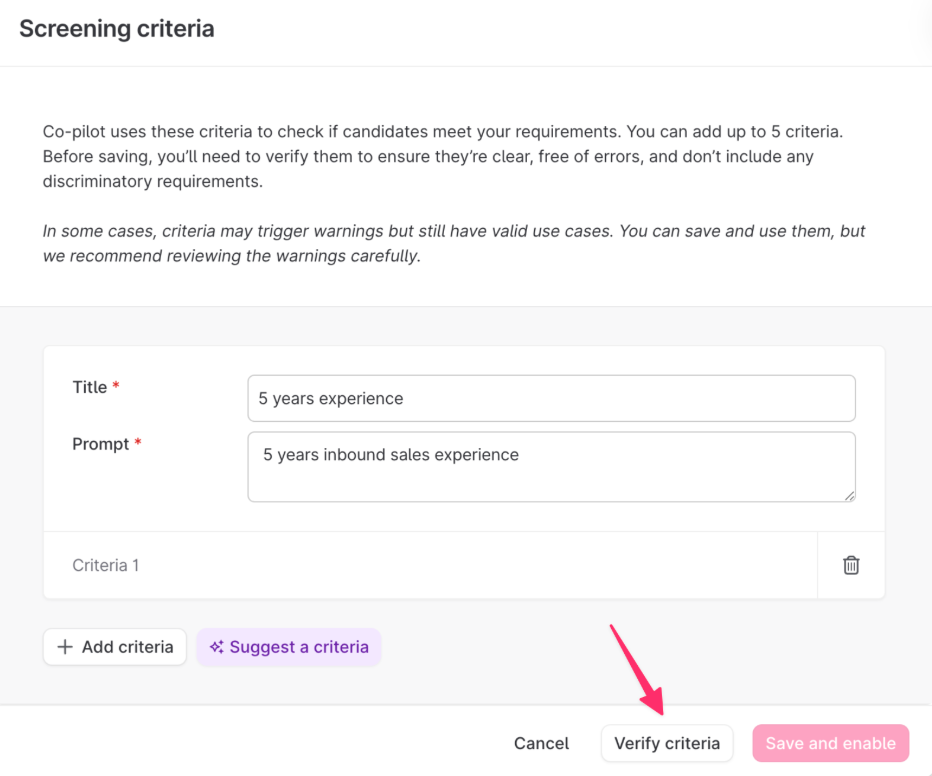Click the Verify criteria button

(666, 743)
